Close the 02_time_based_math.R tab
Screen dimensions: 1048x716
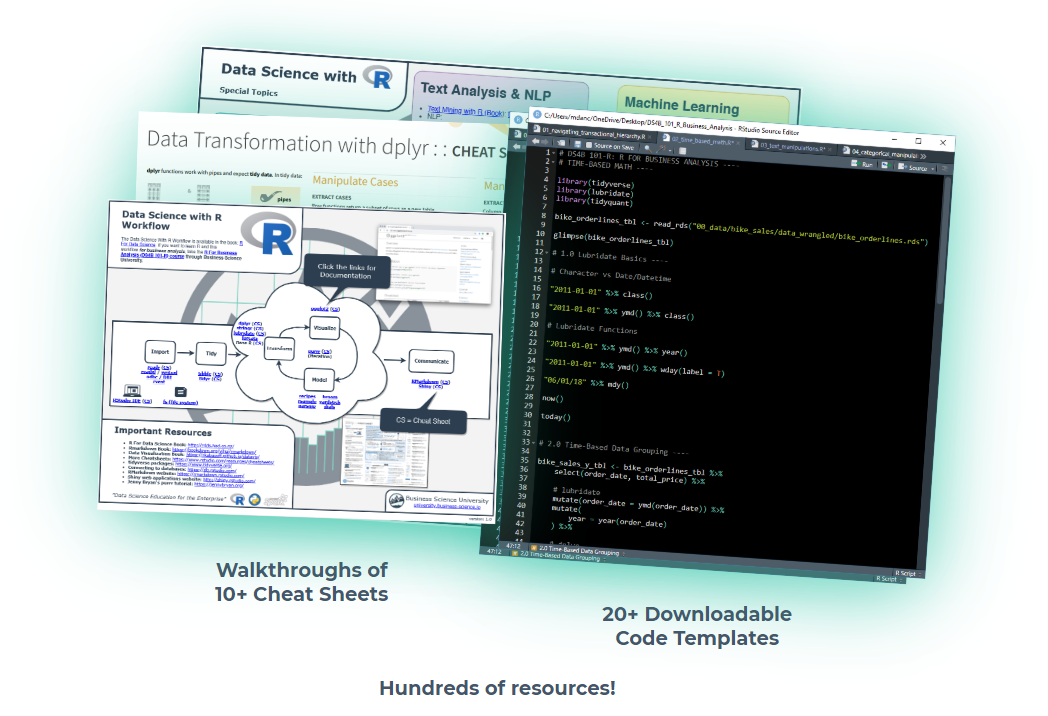pos(738,143)
